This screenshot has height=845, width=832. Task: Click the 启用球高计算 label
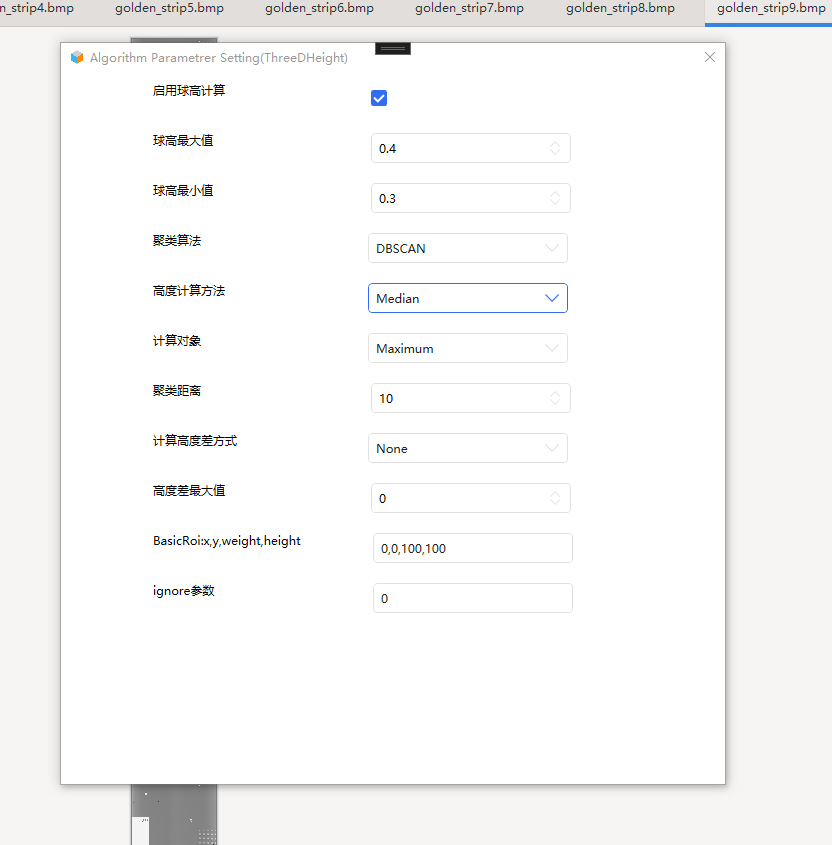pyautogui.click(x=189, y=91)
